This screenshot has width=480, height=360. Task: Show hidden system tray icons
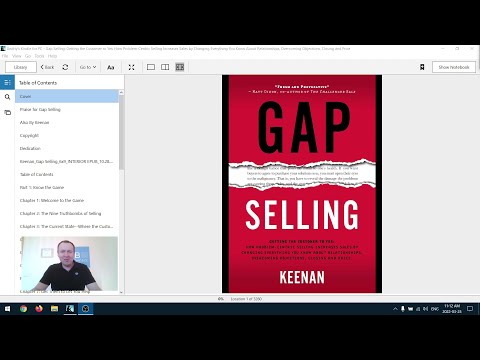pos(395,309)
